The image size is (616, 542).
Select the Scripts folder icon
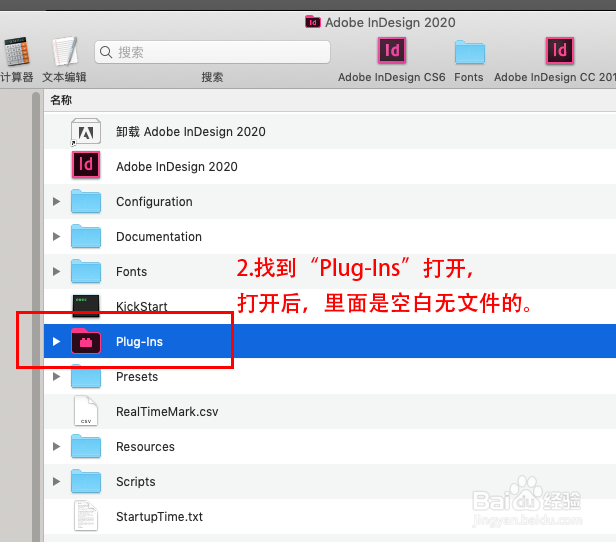coord(86,481)
